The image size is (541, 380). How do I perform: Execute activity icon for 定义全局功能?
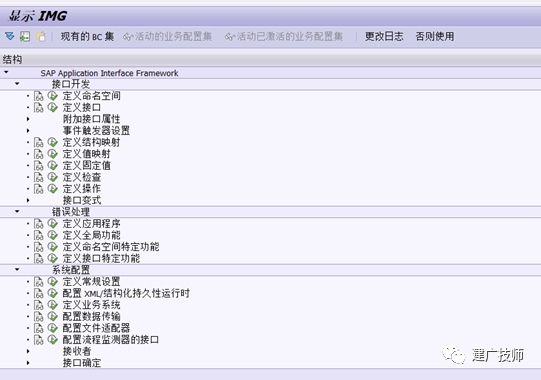pyautogui.click(x=52, y=235)
